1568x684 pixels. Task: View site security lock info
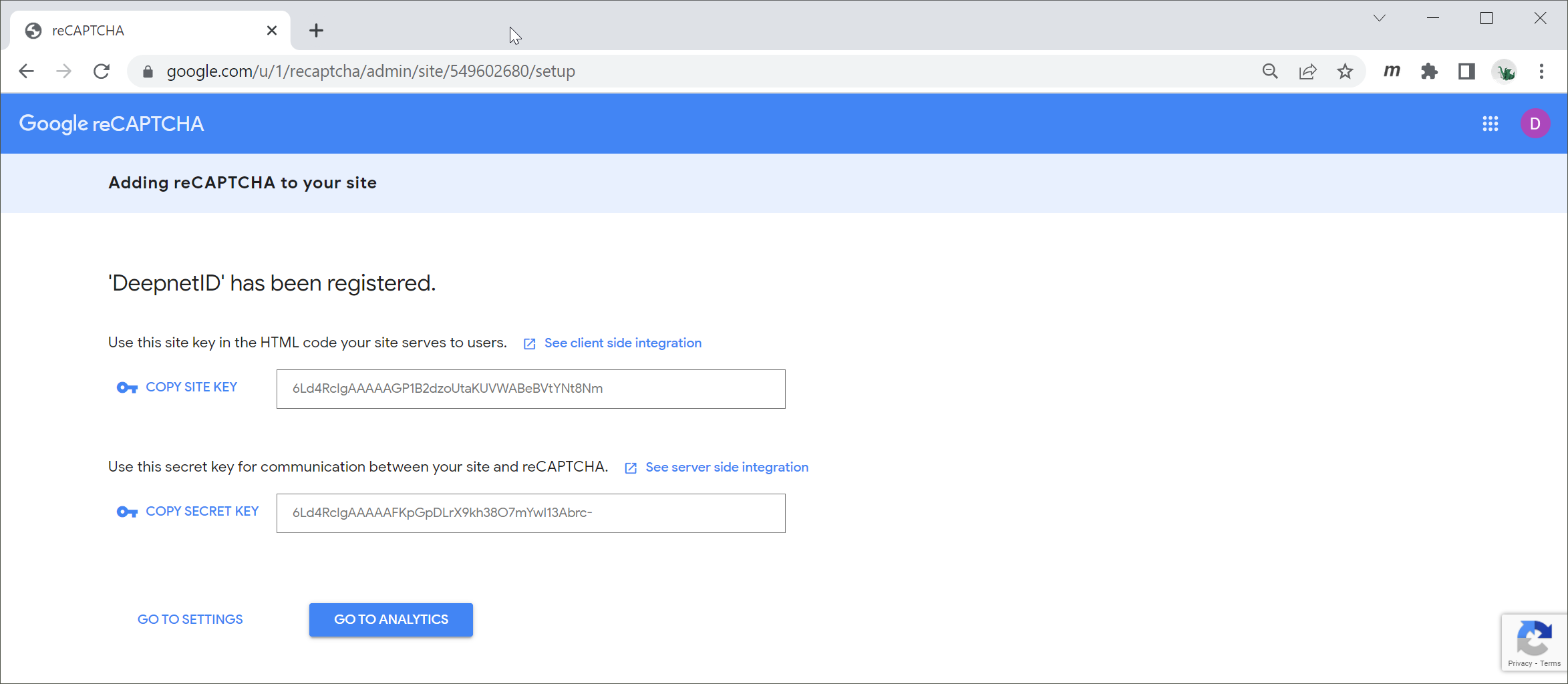pyautogui.click(x=148, y=71)
